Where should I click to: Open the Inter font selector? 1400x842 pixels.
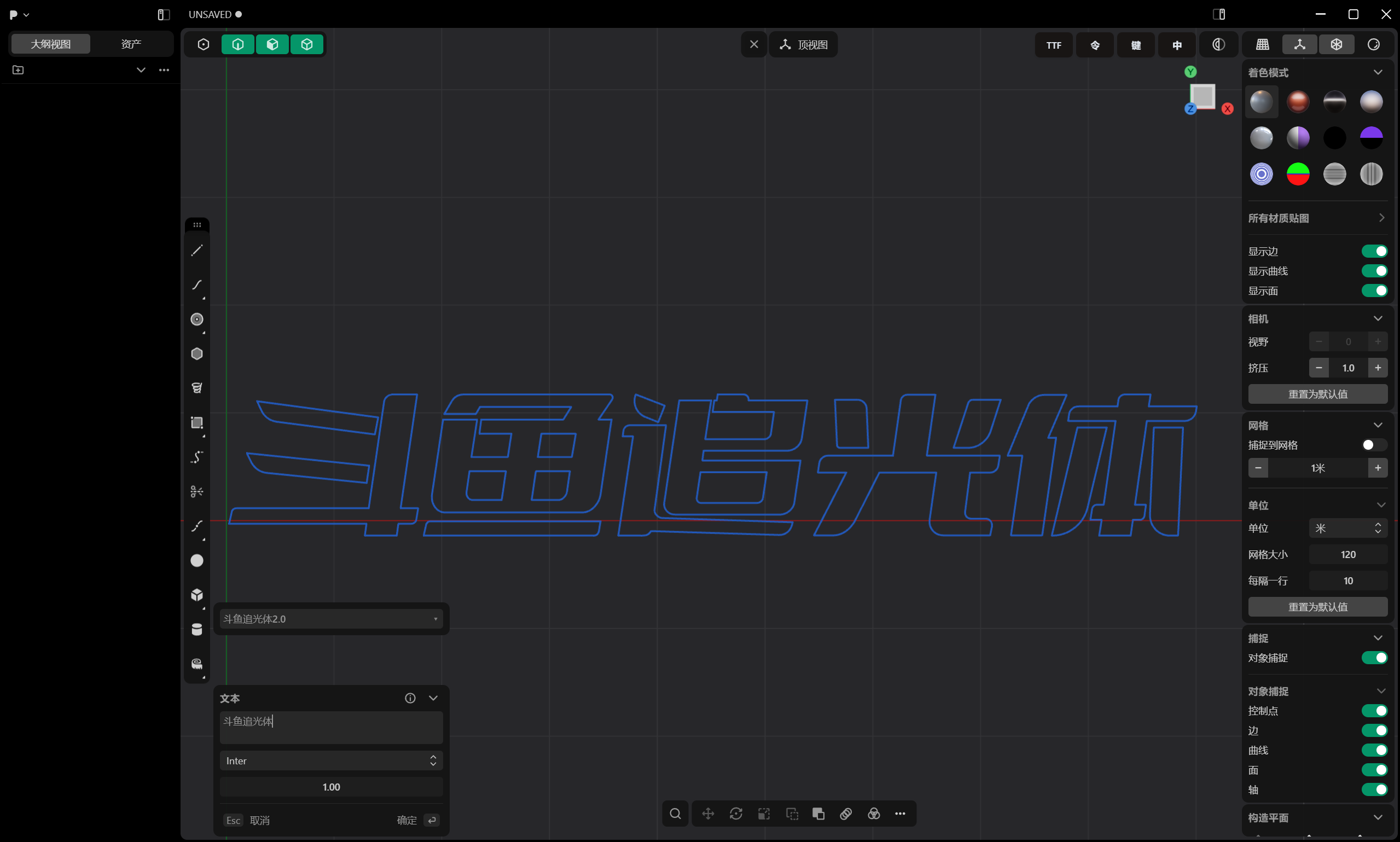[x=330, y=761]
